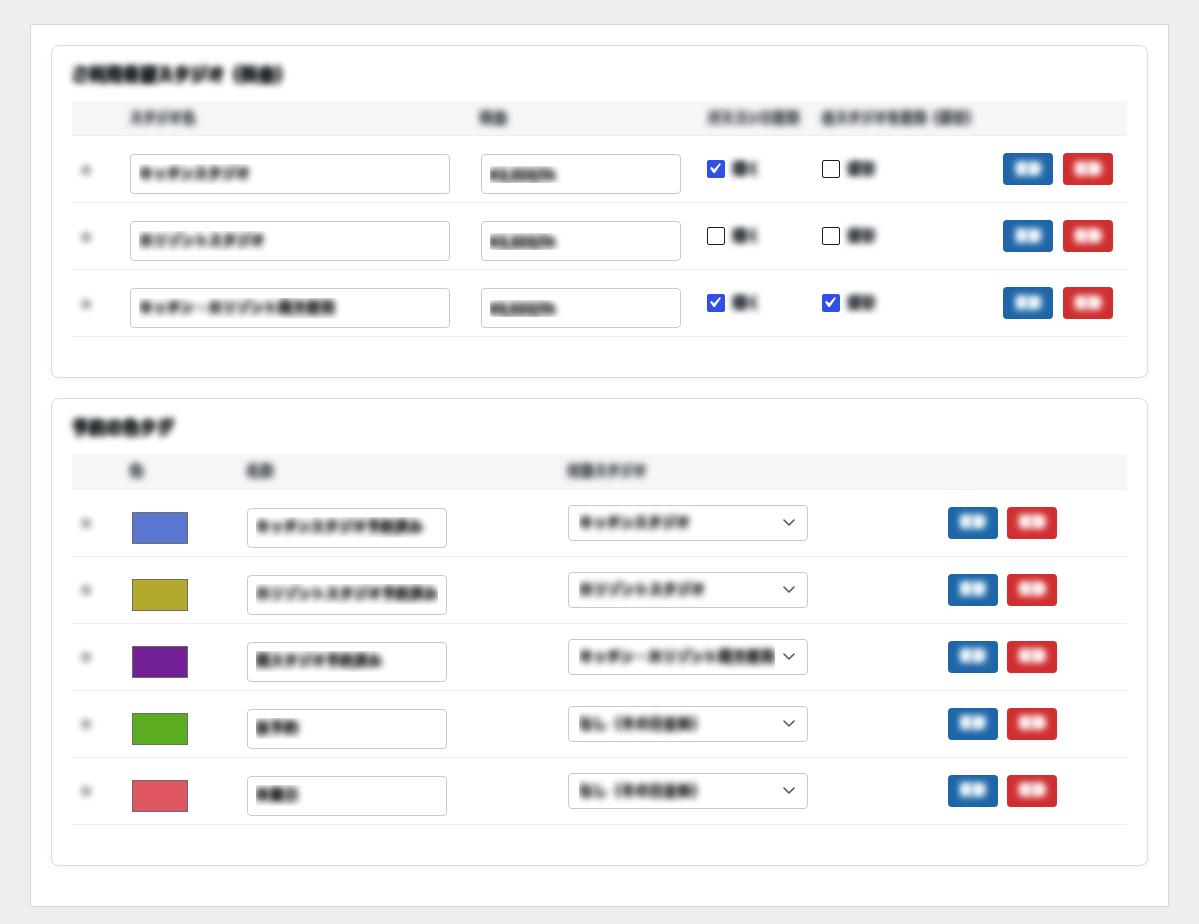This screenshot has height=924, width=1199.
Task: Open the studio dropdown in the blue tag row
Action: (687, 523)
